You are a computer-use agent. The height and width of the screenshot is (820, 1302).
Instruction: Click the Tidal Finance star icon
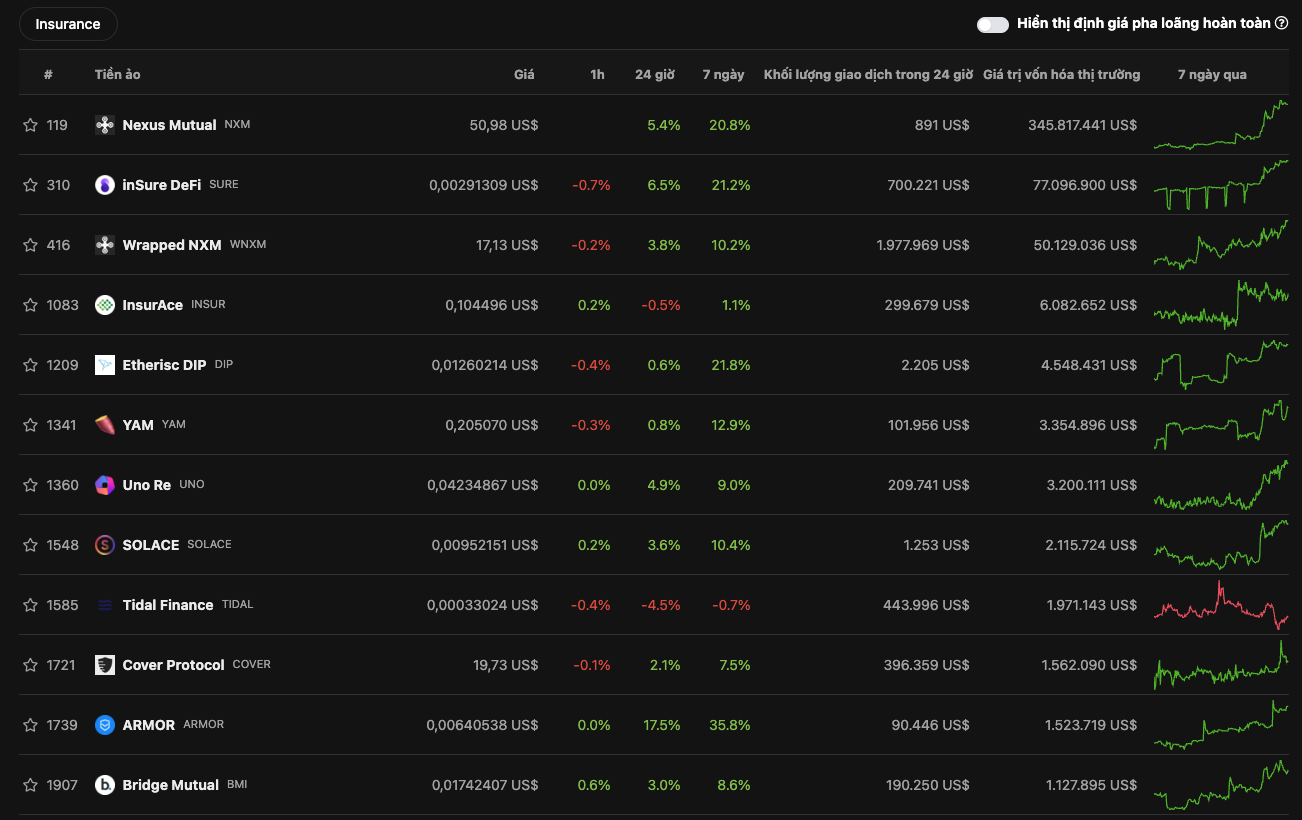(x=30, y=605)
